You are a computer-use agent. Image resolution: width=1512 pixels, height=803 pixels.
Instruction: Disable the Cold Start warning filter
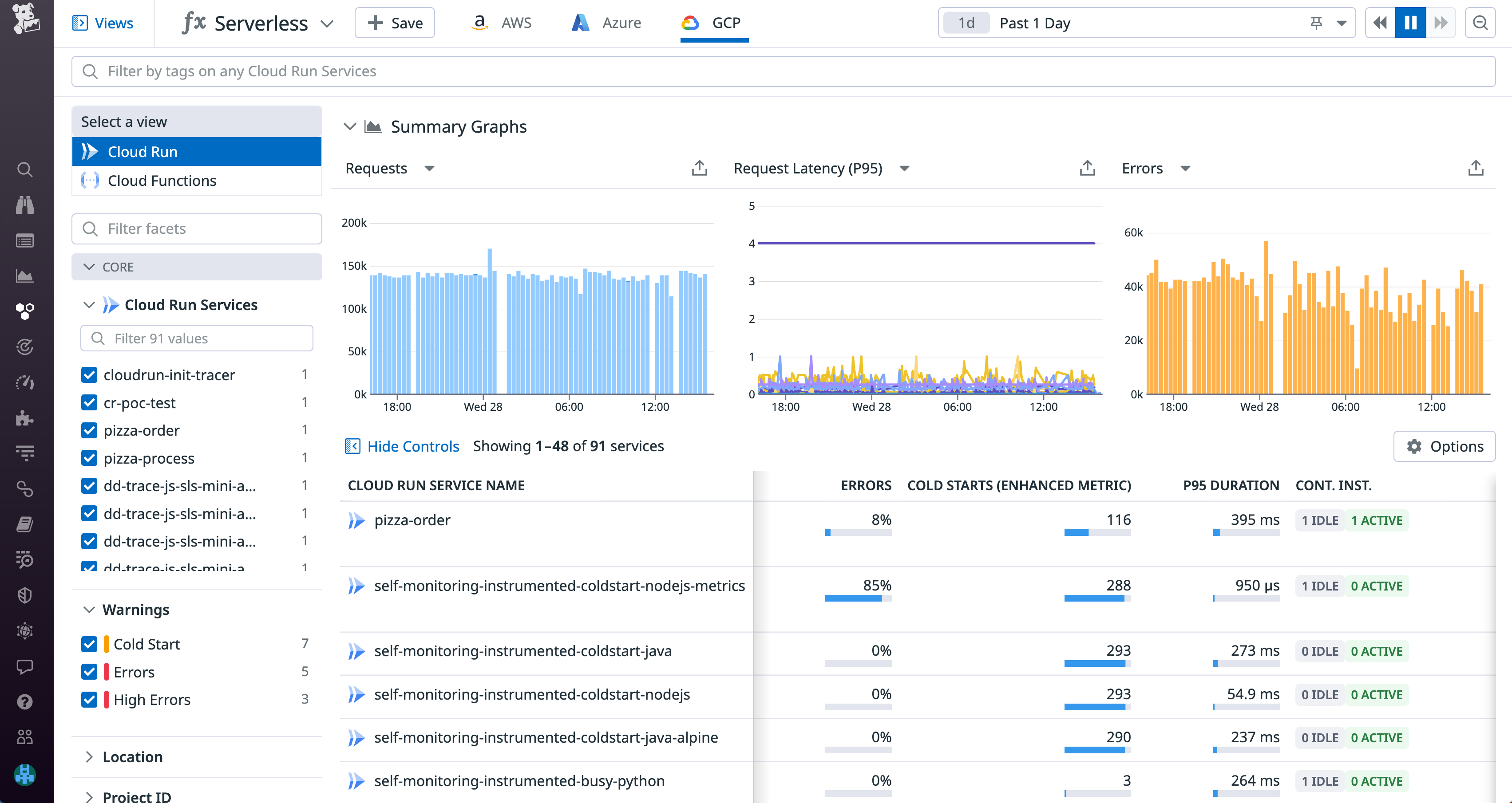89,643
